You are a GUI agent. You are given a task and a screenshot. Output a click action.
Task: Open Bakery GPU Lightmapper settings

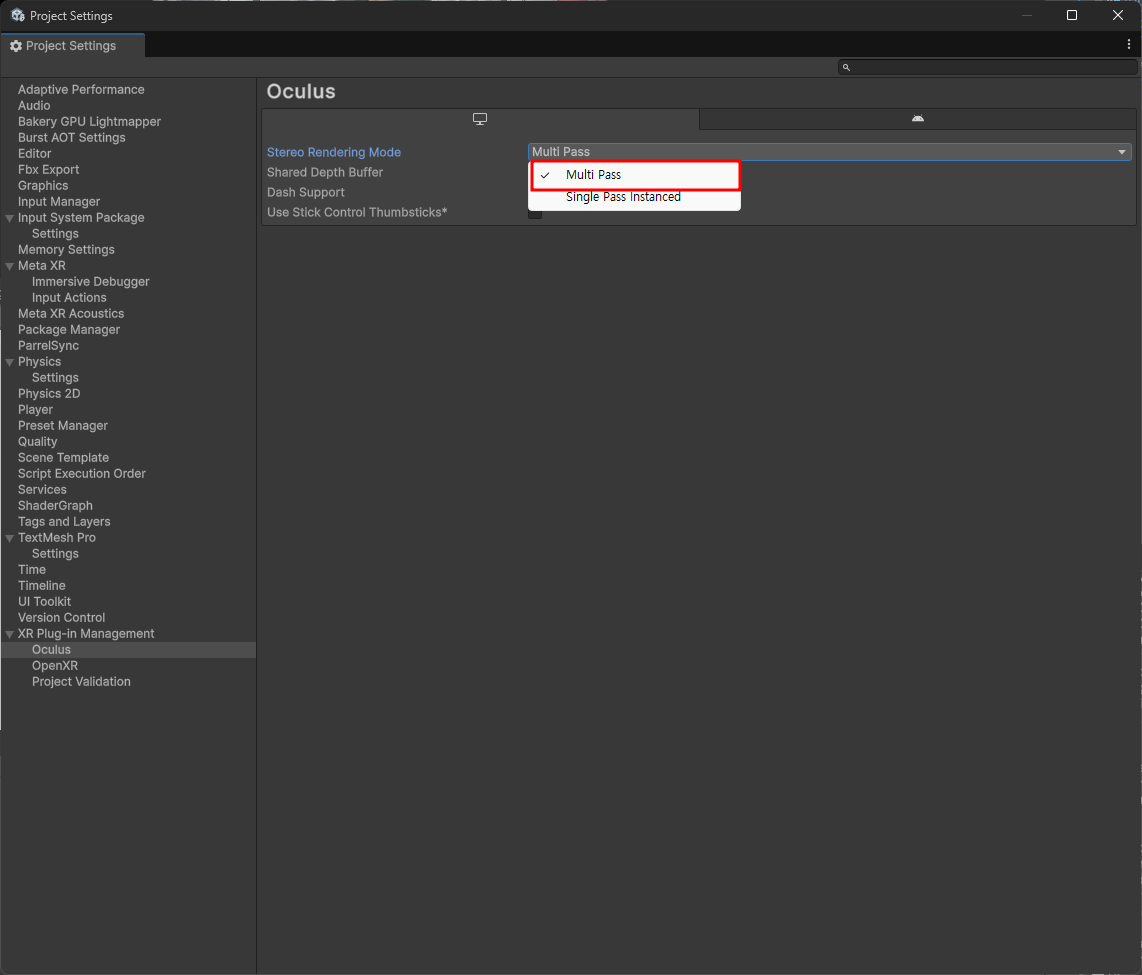tap(89, 122)
